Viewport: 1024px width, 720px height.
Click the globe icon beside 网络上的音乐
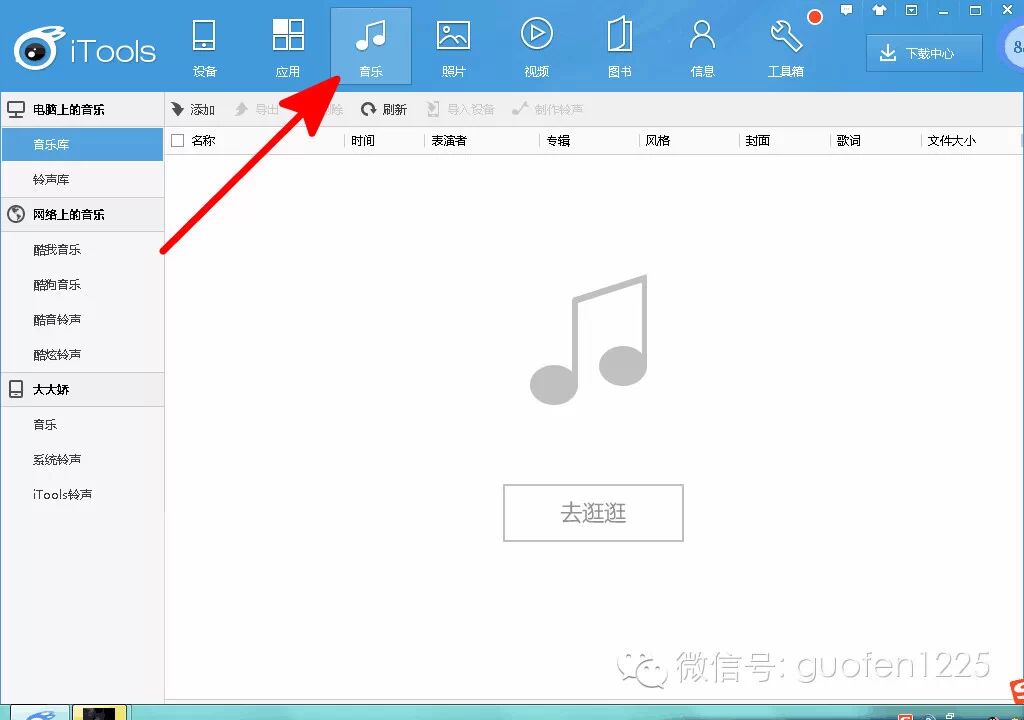pyautogui.click(x=16, y=214)
